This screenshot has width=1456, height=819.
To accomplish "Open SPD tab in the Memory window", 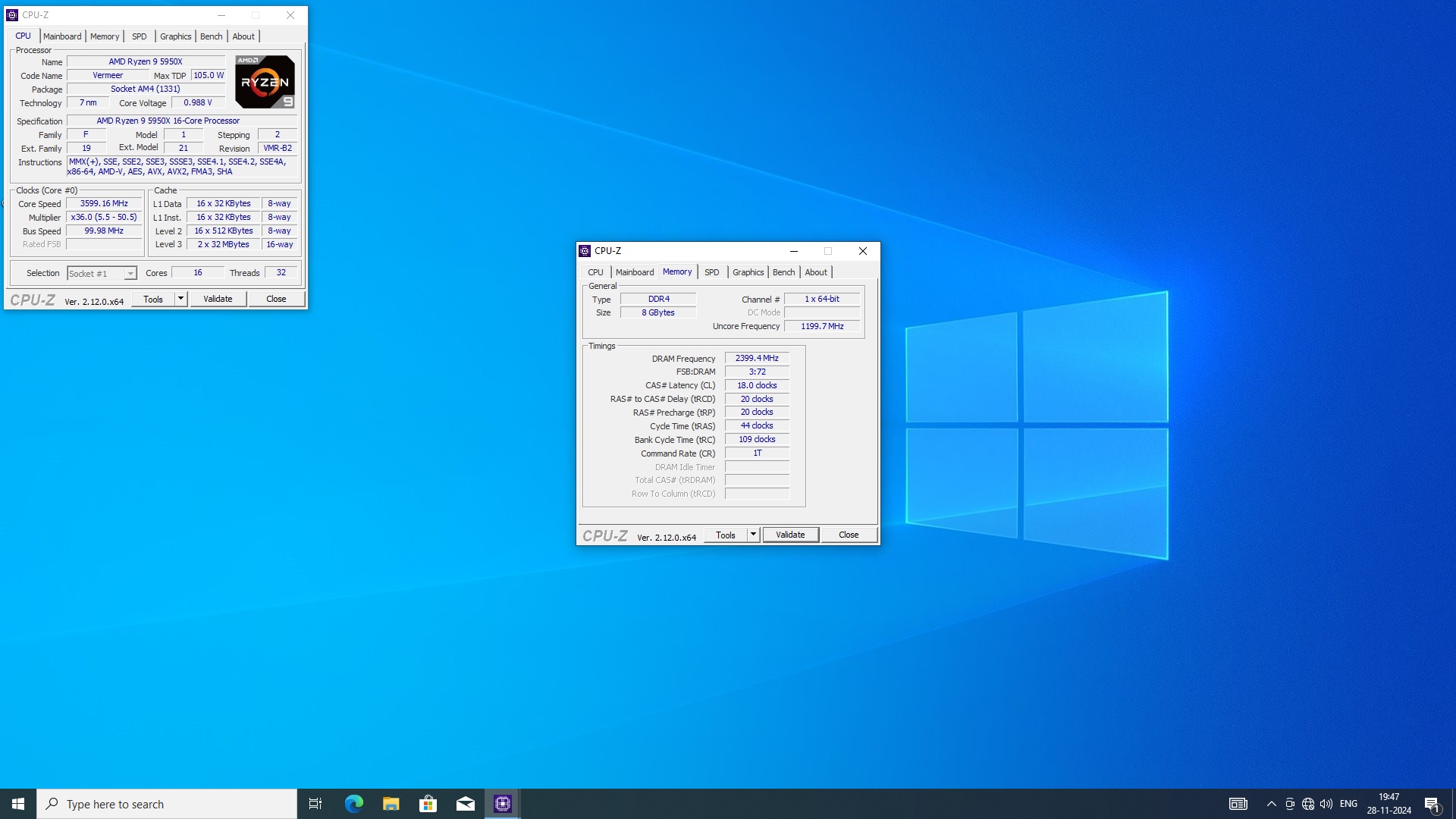I will coord(712,272).
